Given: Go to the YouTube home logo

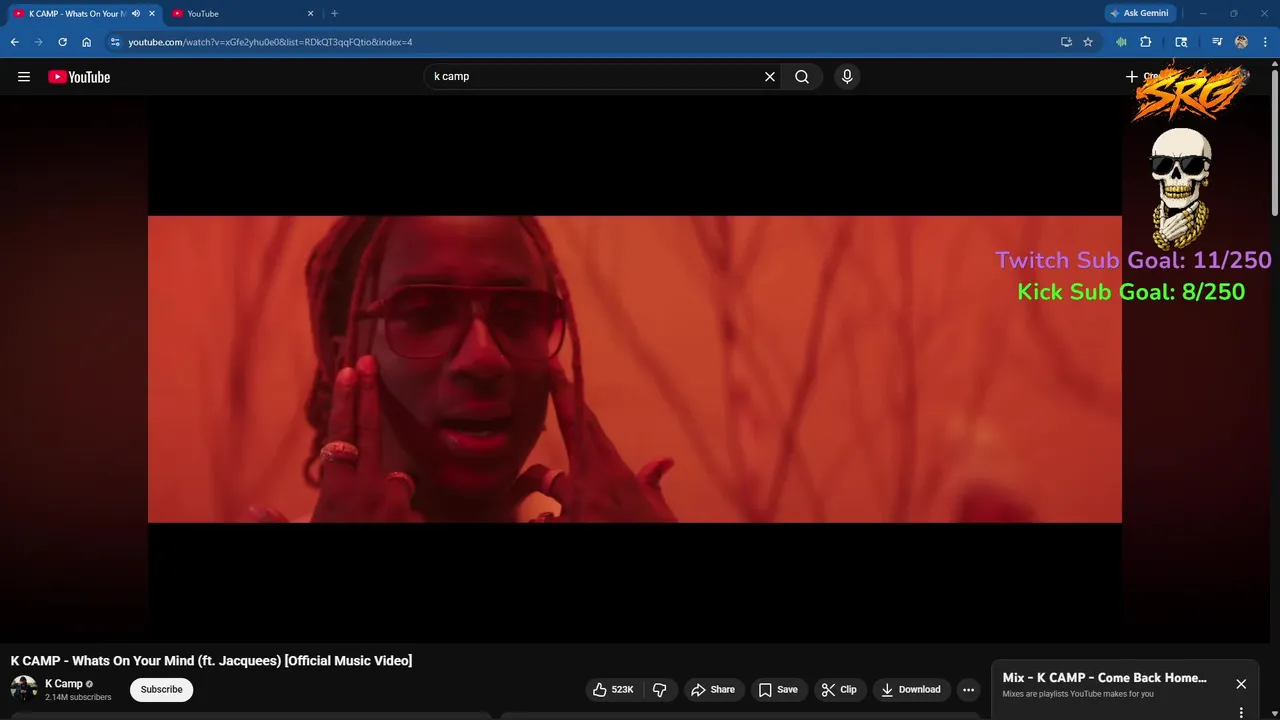Looking at the screenshot, I should [79, 77].
